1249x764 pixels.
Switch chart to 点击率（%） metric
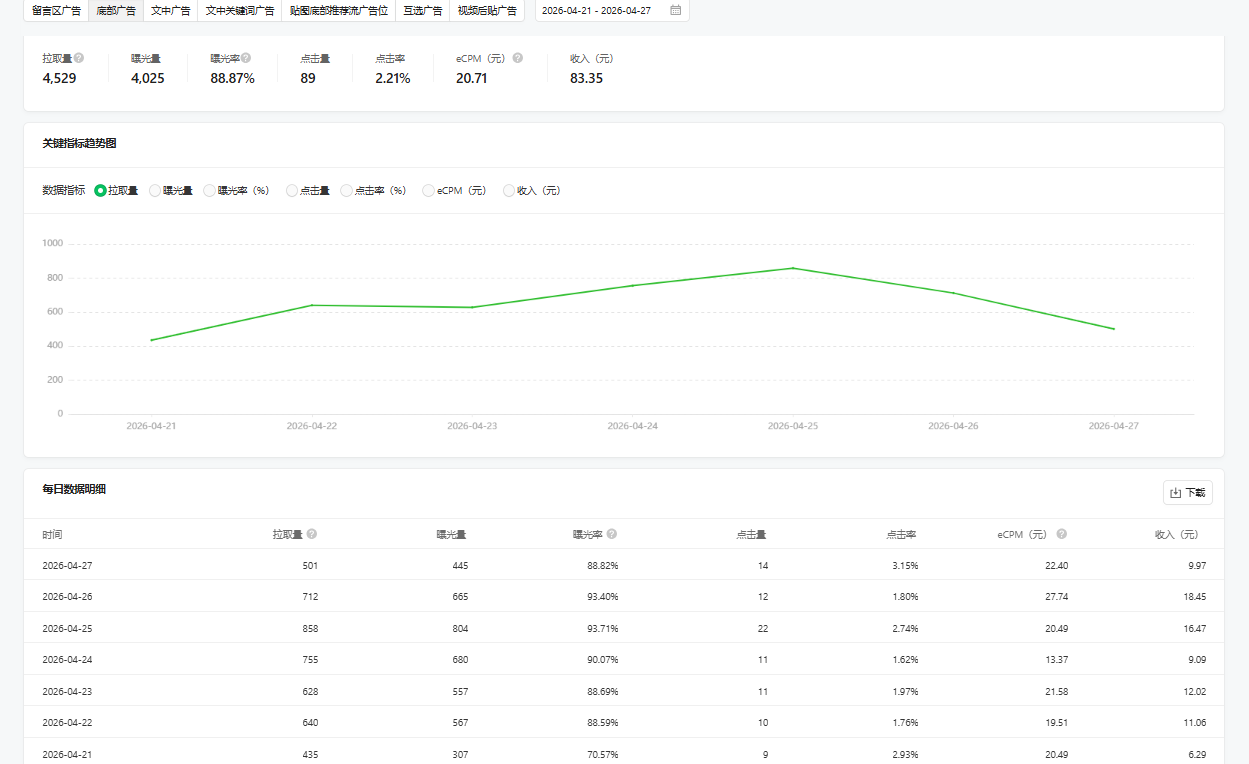click(x=347, y=190)
